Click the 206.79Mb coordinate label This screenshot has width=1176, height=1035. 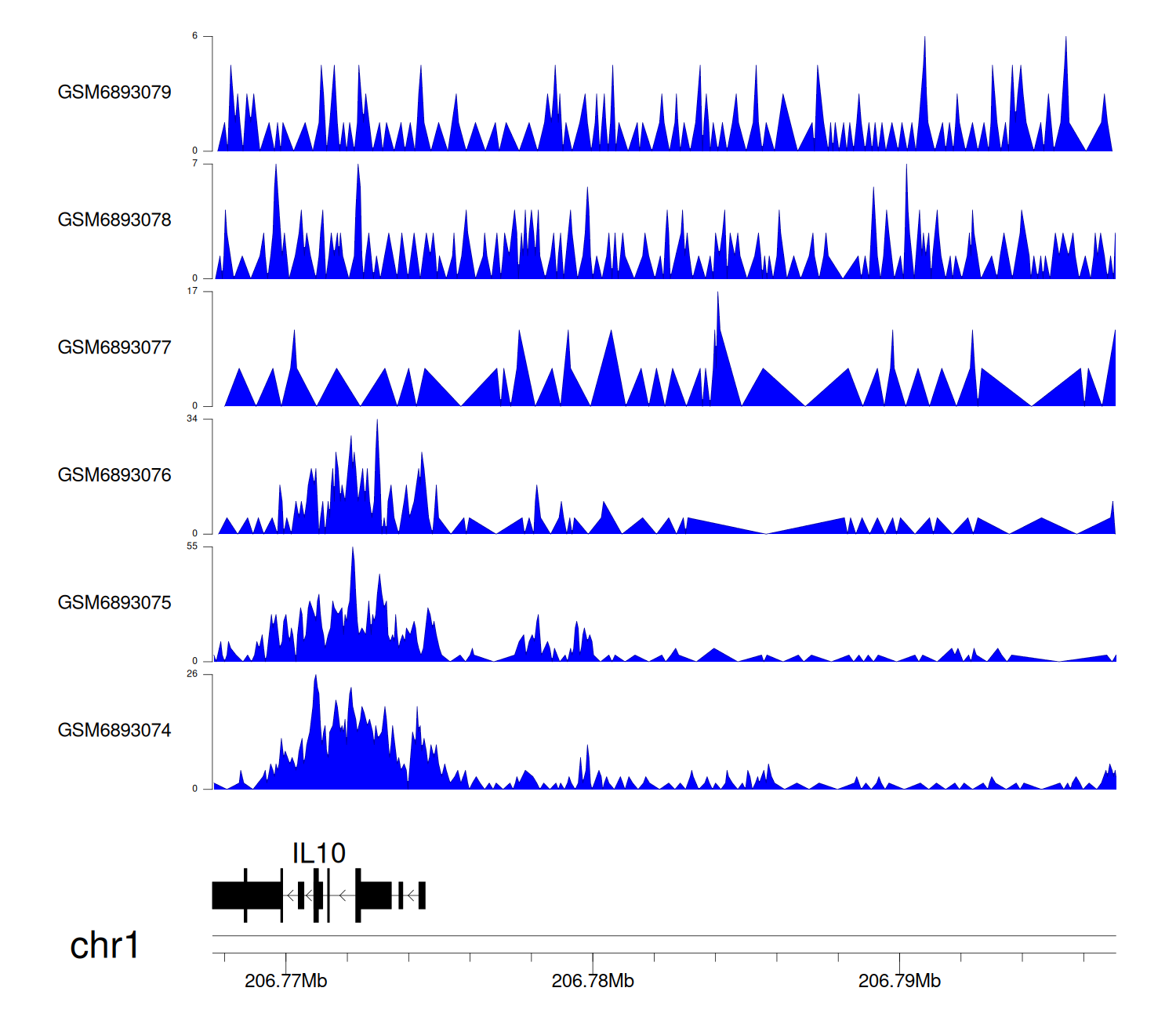(x=899, y=981)
